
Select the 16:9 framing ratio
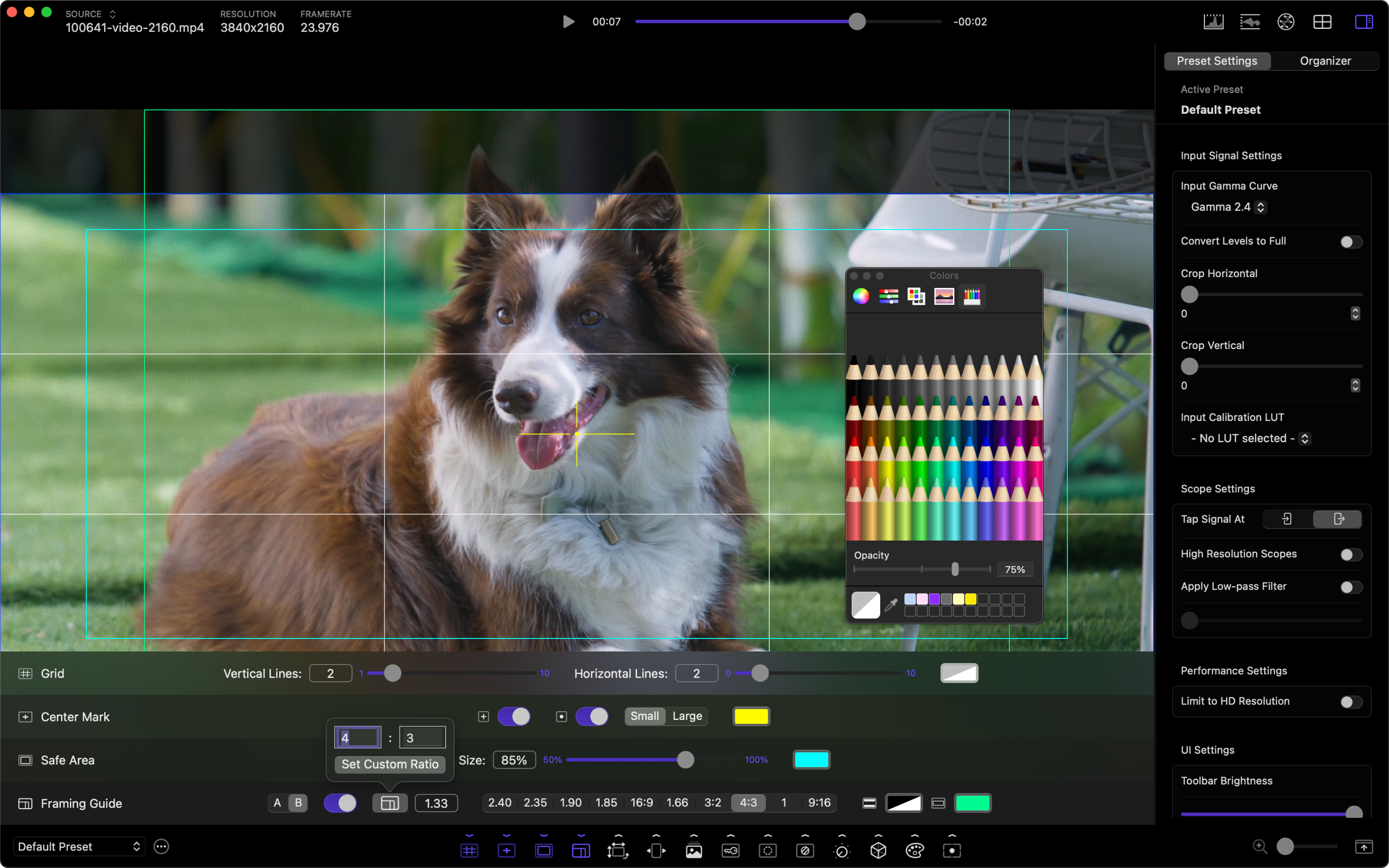641,802
